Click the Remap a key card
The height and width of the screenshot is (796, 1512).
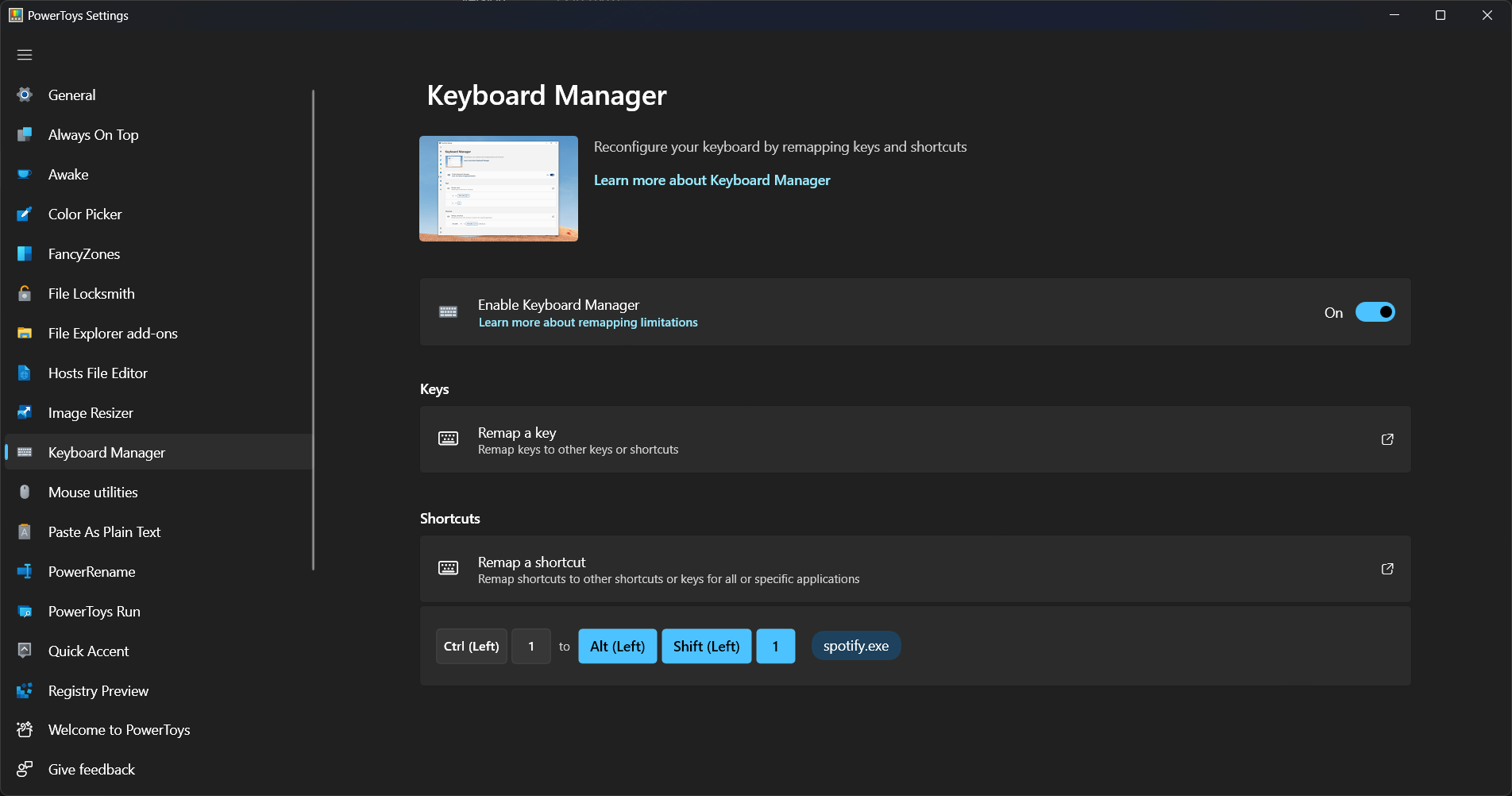point(915,439)
